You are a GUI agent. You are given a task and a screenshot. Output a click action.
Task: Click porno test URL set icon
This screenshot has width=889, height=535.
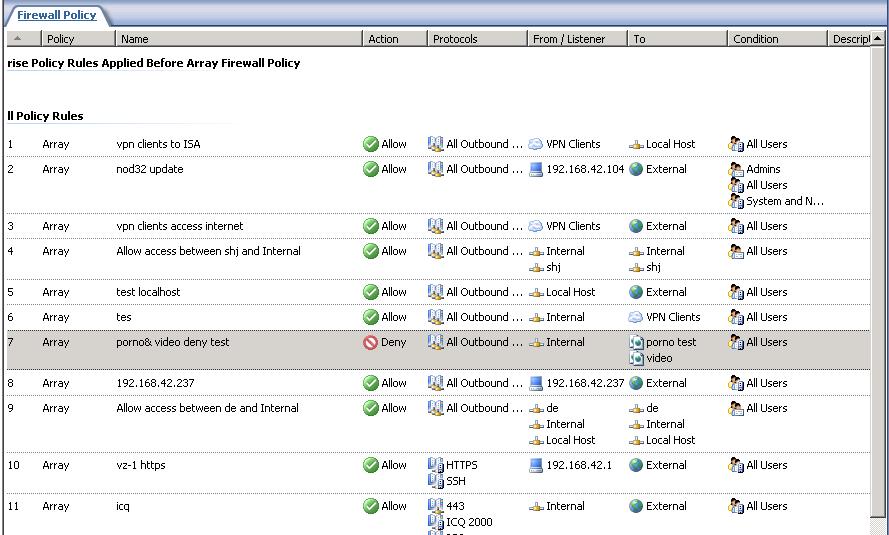point(636,342)
